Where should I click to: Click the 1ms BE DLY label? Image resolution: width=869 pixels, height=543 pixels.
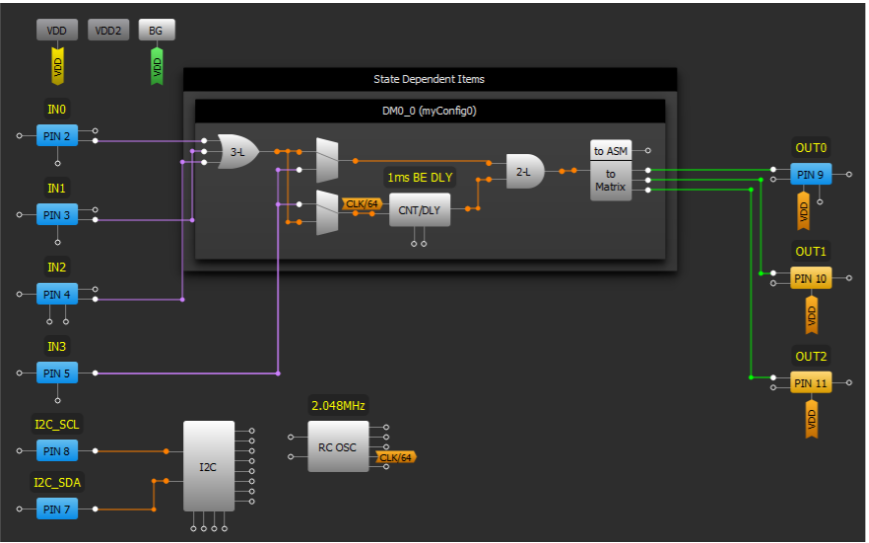[420, 177]
